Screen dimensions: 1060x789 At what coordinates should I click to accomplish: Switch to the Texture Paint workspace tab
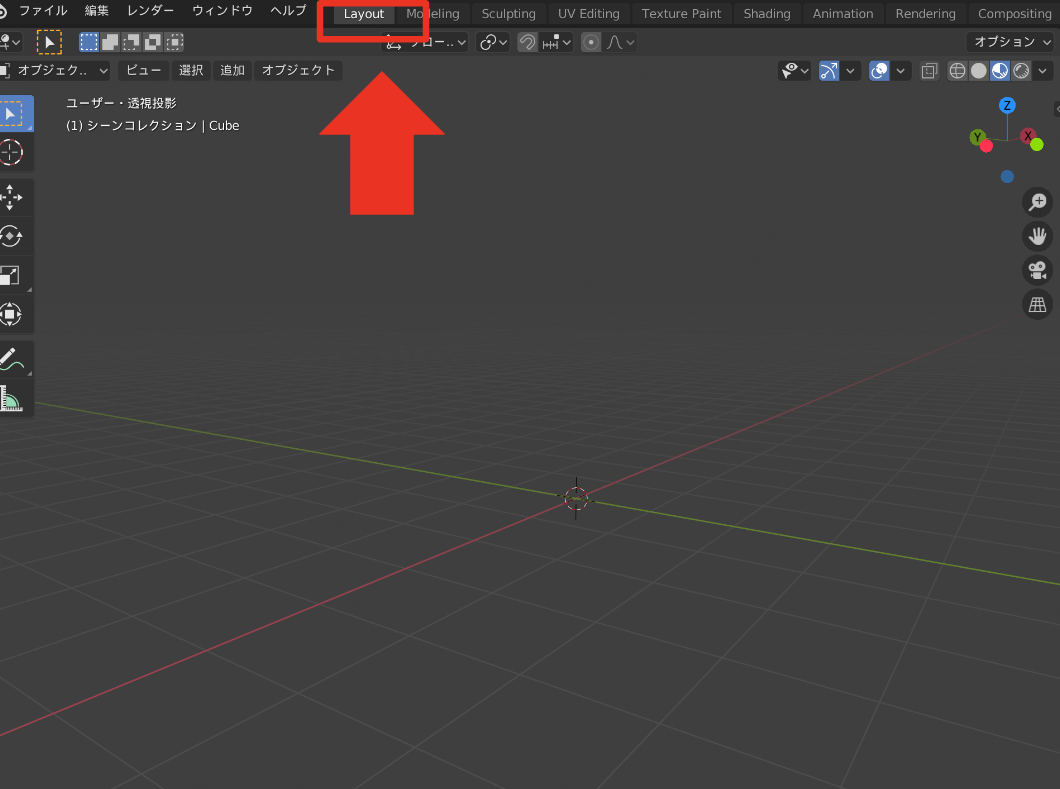tap(681, 14)
